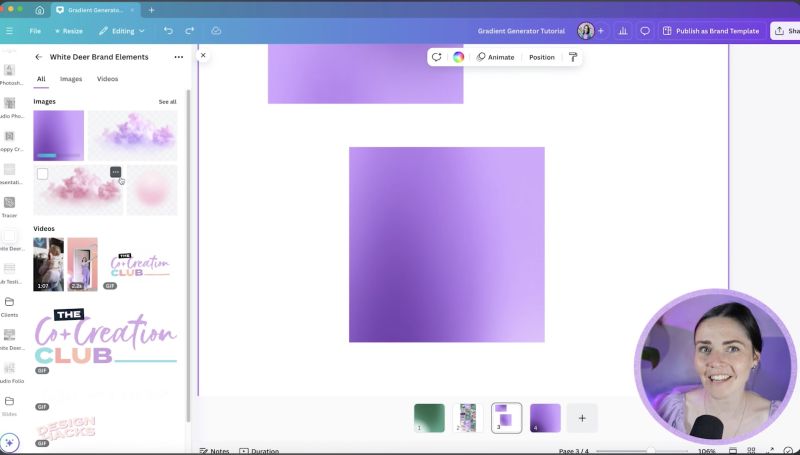Open the rainbow color picker
This screenshot has height=455, width=800.
click(458, 57)
